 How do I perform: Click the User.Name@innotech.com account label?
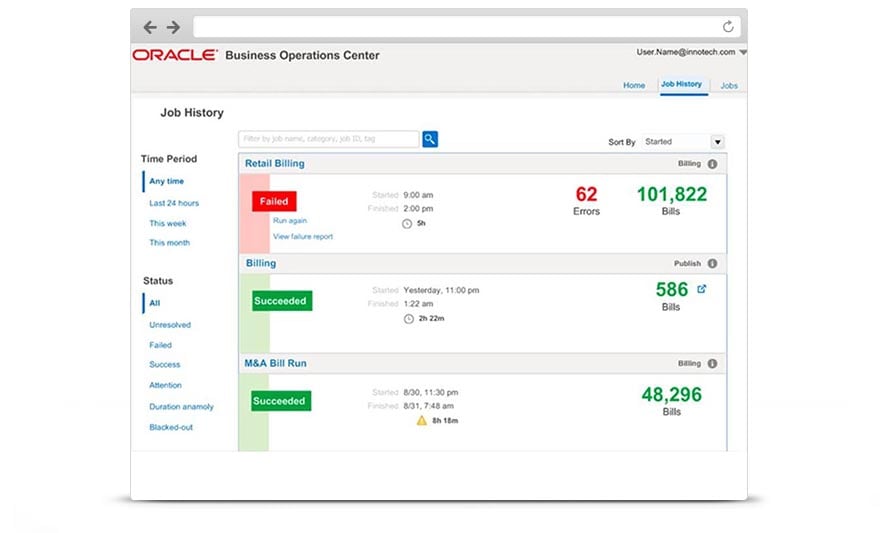[x=685, y=52]
